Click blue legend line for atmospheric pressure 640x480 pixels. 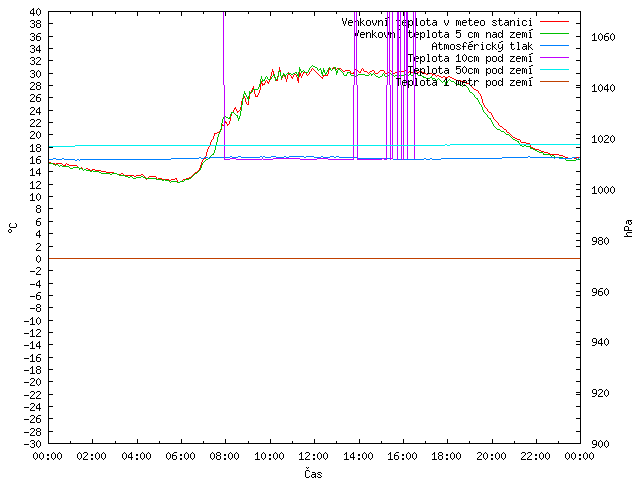[x=554, y=46]
